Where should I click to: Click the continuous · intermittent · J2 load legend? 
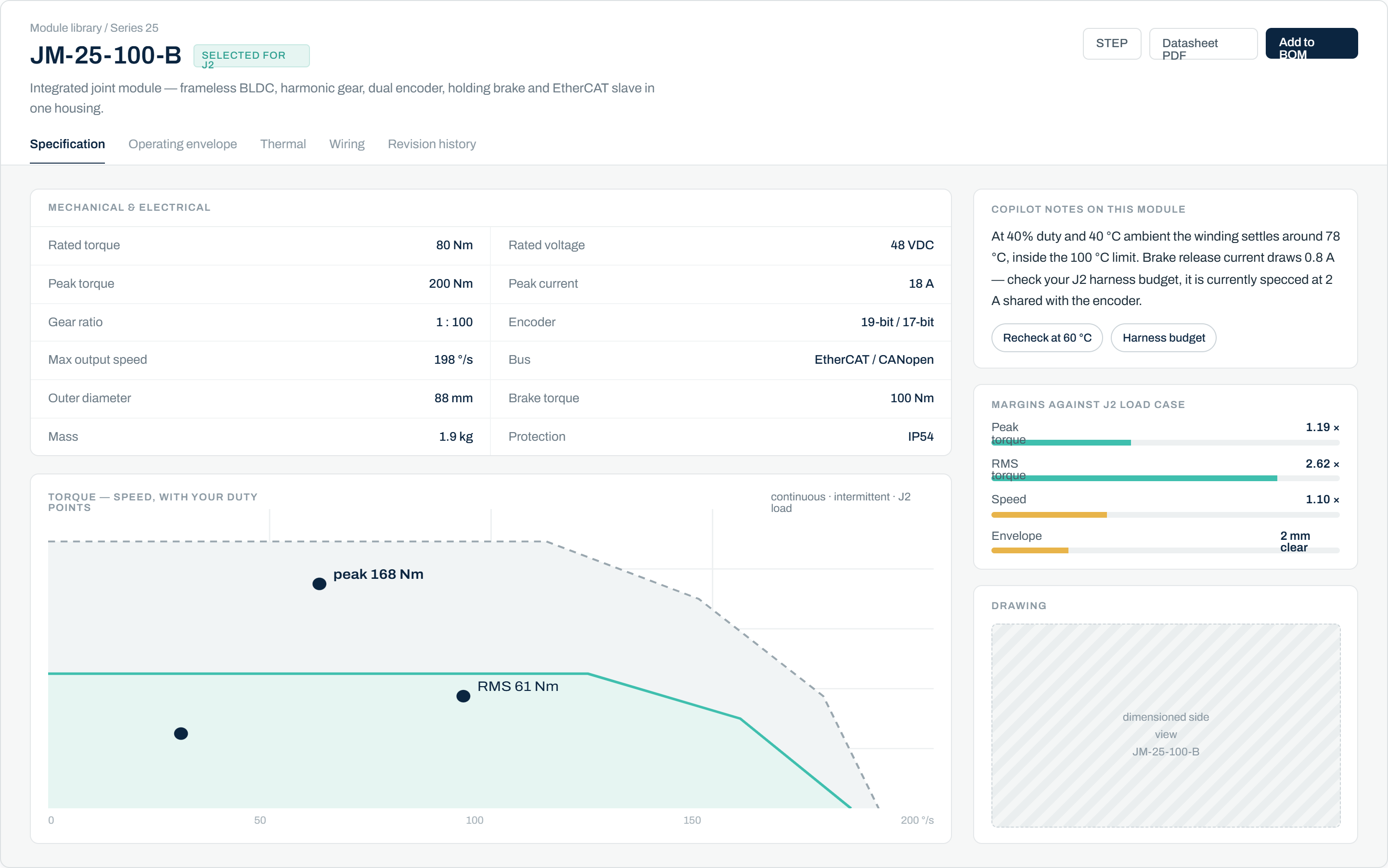click(x=840, y=502)
